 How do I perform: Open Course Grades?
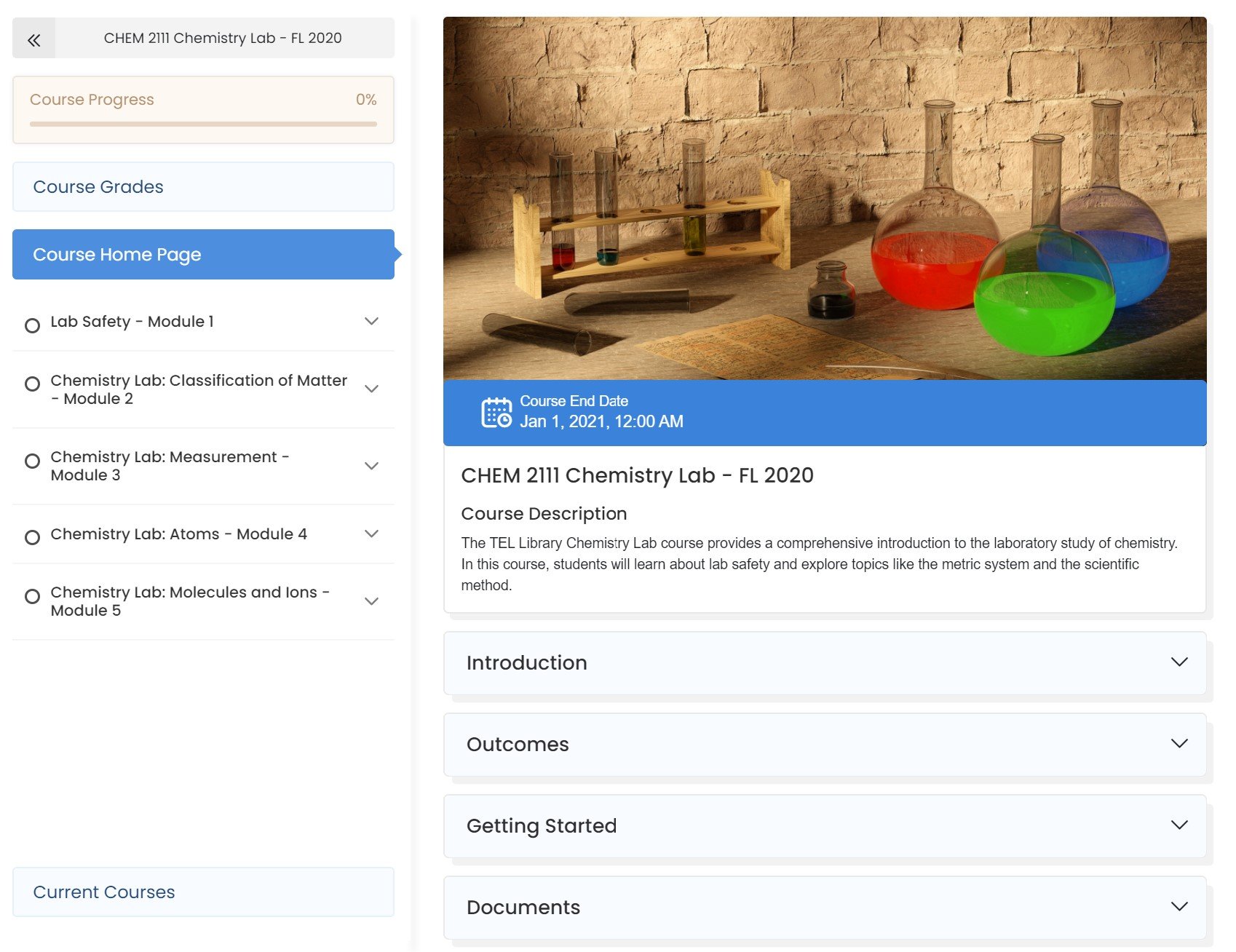203,187
